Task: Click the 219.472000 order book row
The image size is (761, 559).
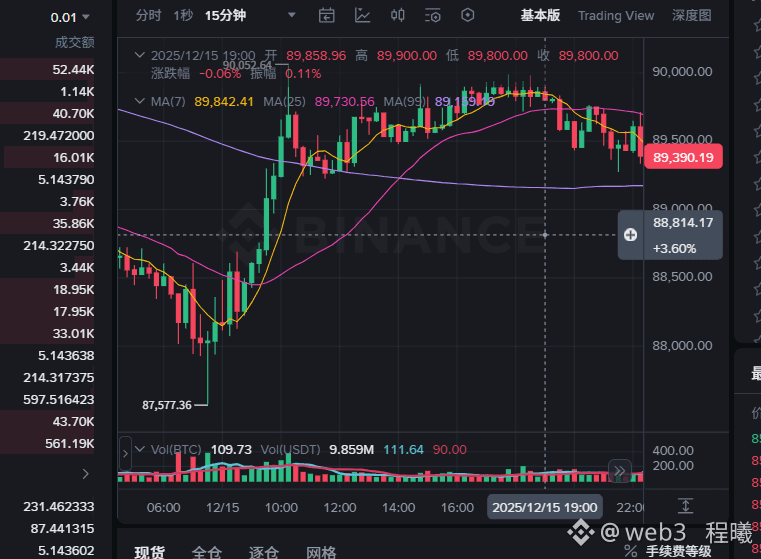Action: [48, 135]
